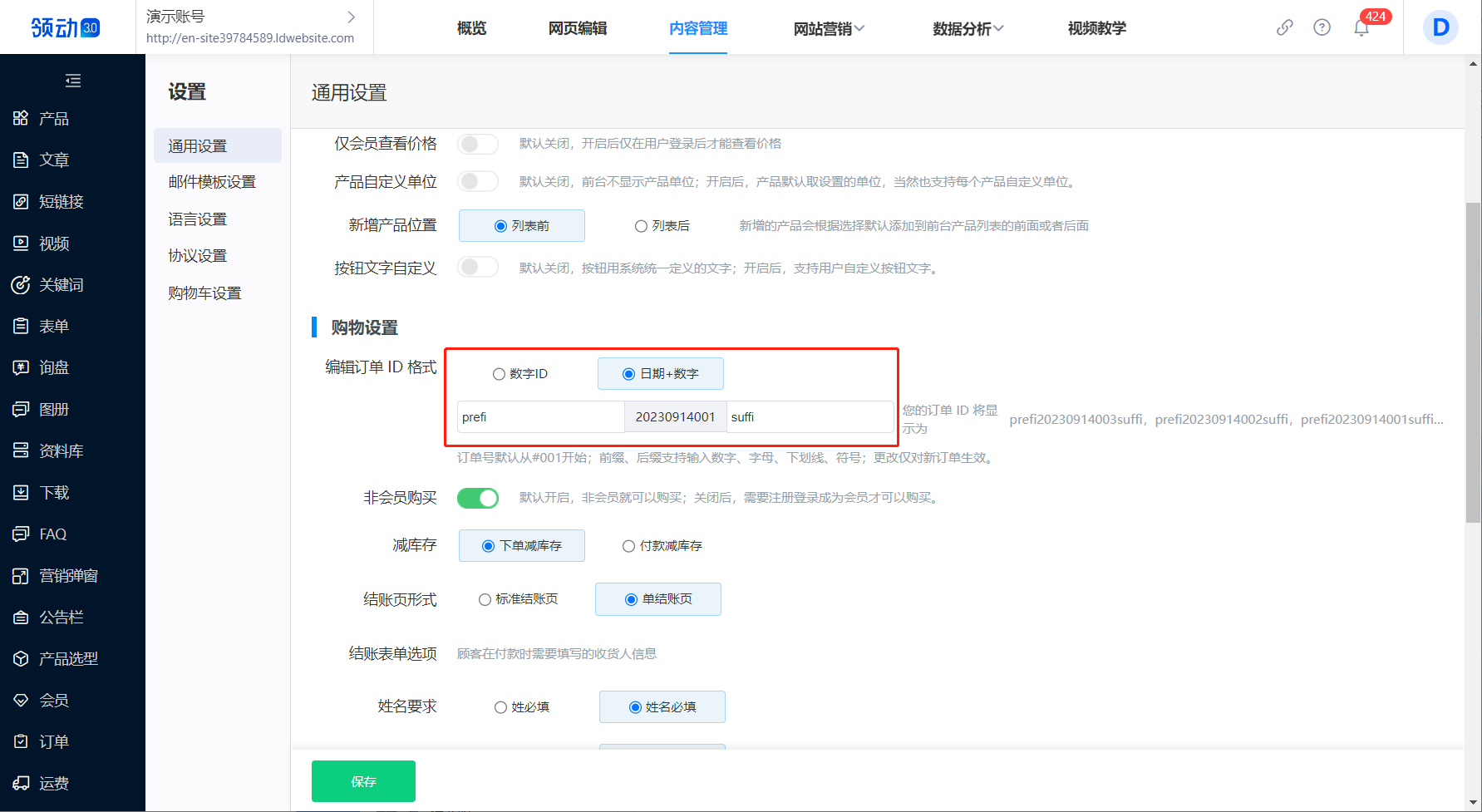Expand the 数据分析 dropdown menu
Viewport: 1482px width, 812px height.
coord(967,28)
